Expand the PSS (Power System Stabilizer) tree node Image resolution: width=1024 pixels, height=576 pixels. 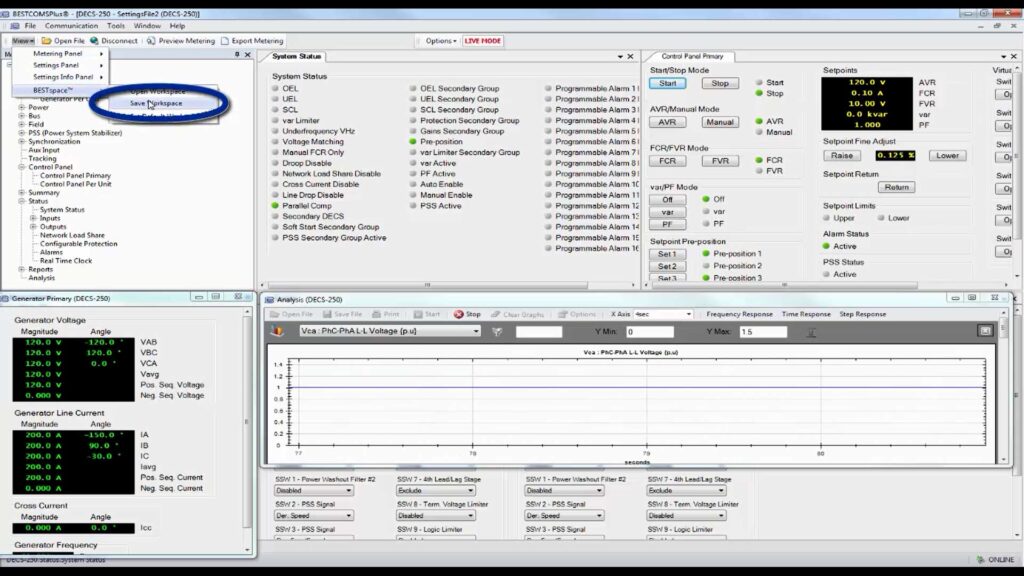coord(22,132)
